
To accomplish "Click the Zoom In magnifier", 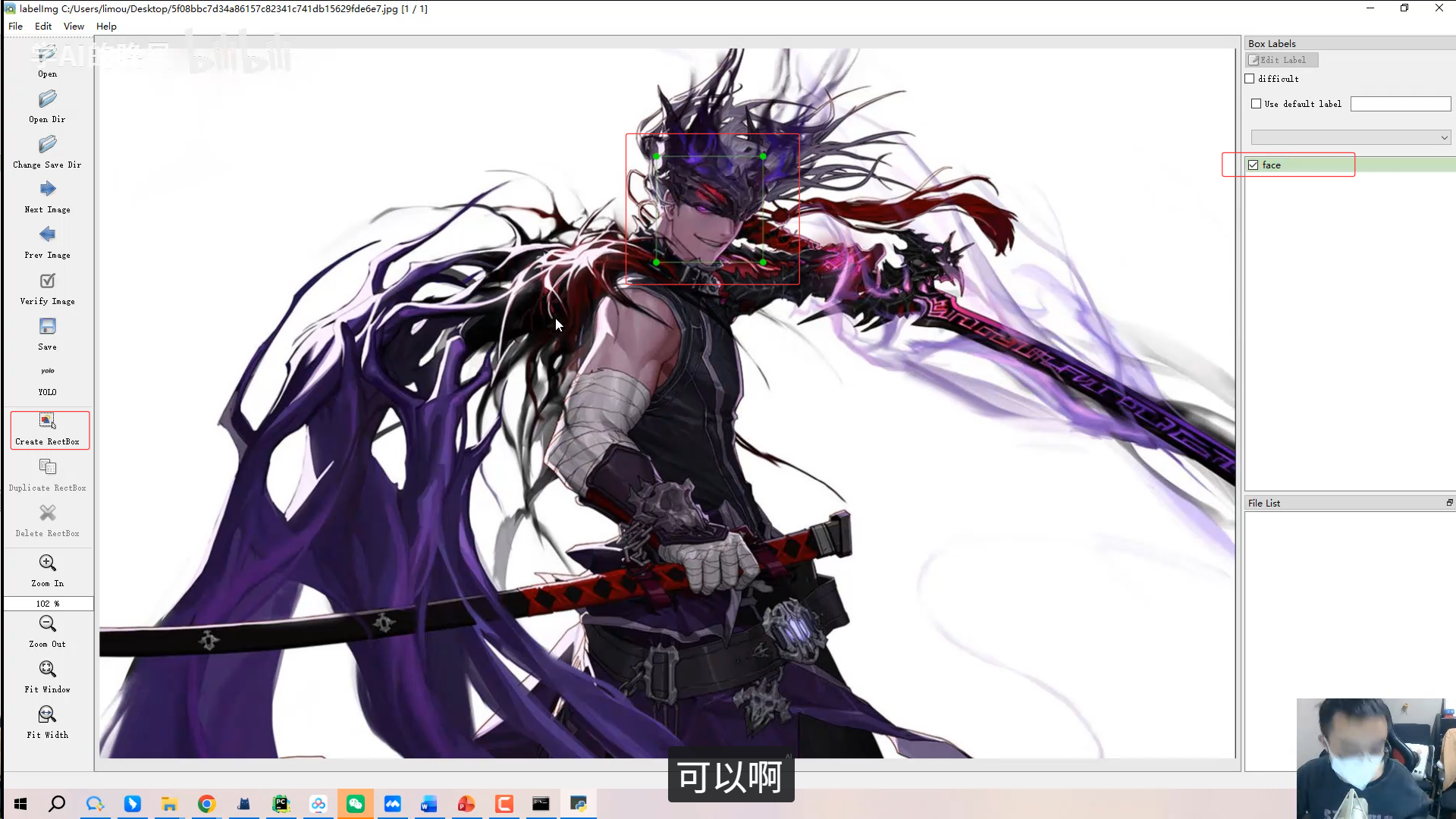I will click(47, 563).
